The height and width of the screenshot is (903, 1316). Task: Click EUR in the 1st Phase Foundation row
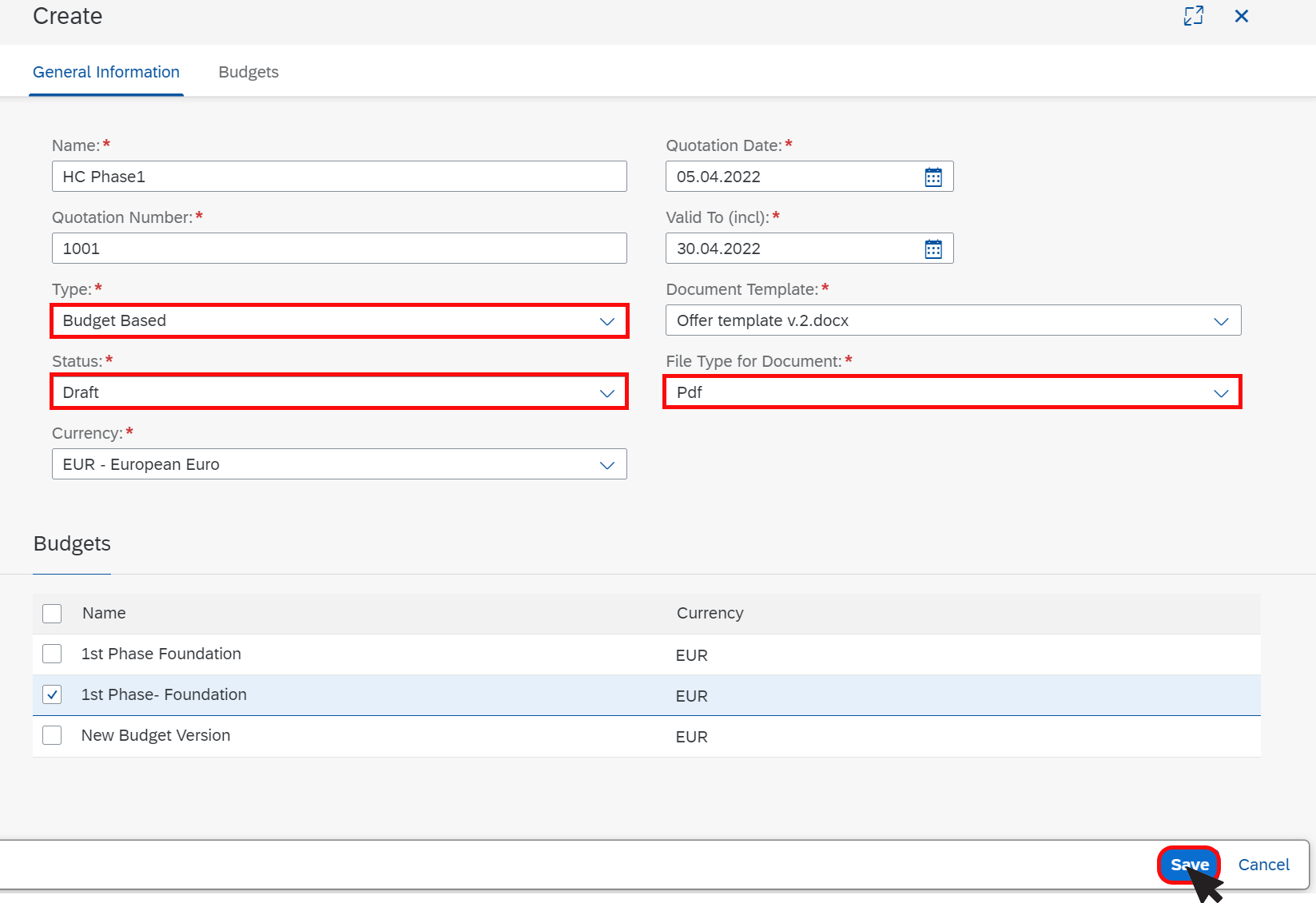click(691, 655)
